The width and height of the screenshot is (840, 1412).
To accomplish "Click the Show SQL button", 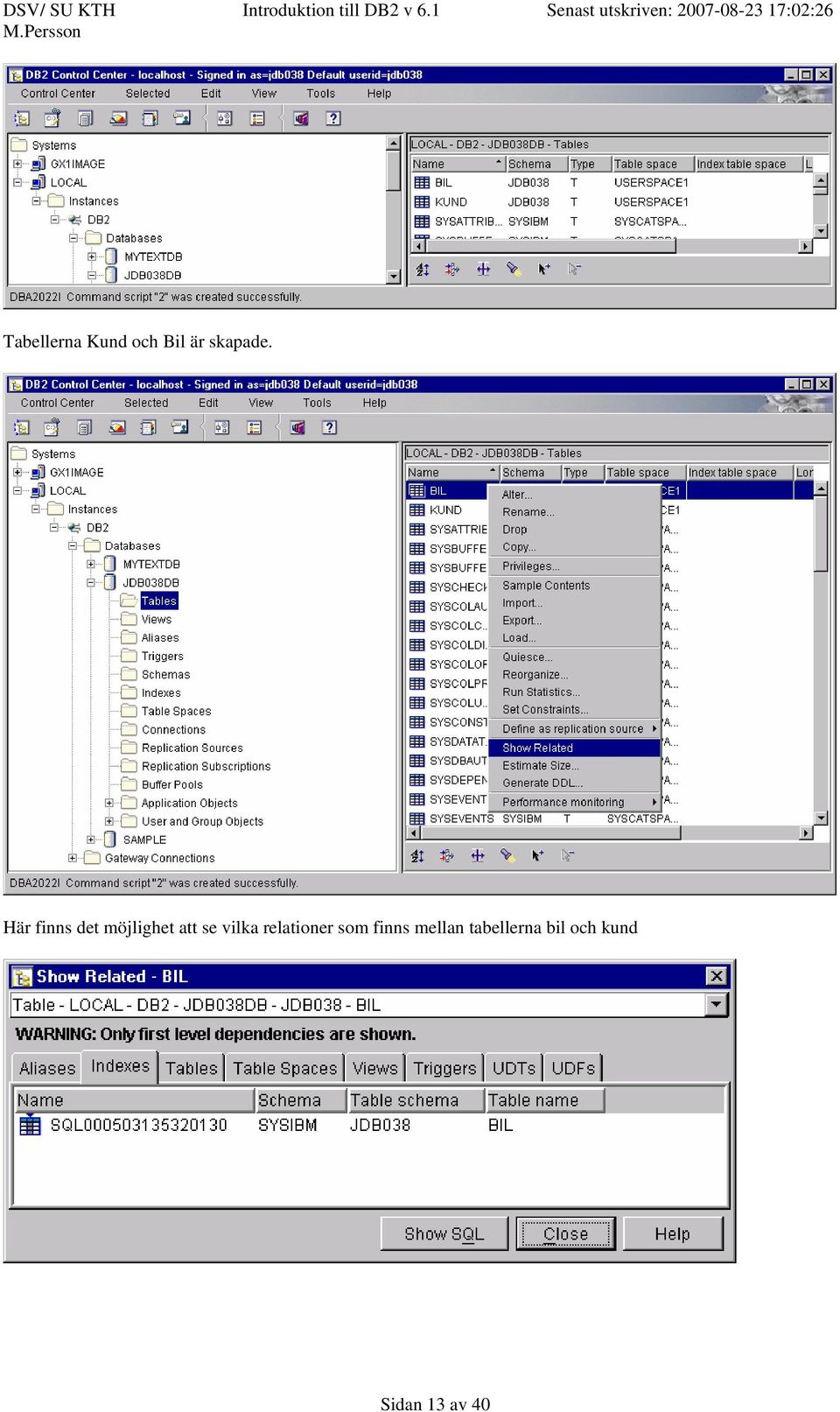I will (444, 1233).
